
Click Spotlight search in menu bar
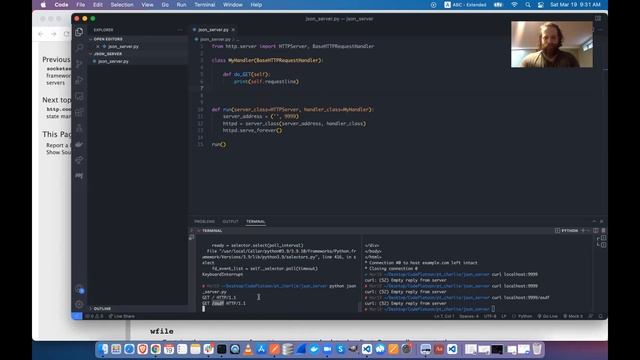click(x=528, y=5)
